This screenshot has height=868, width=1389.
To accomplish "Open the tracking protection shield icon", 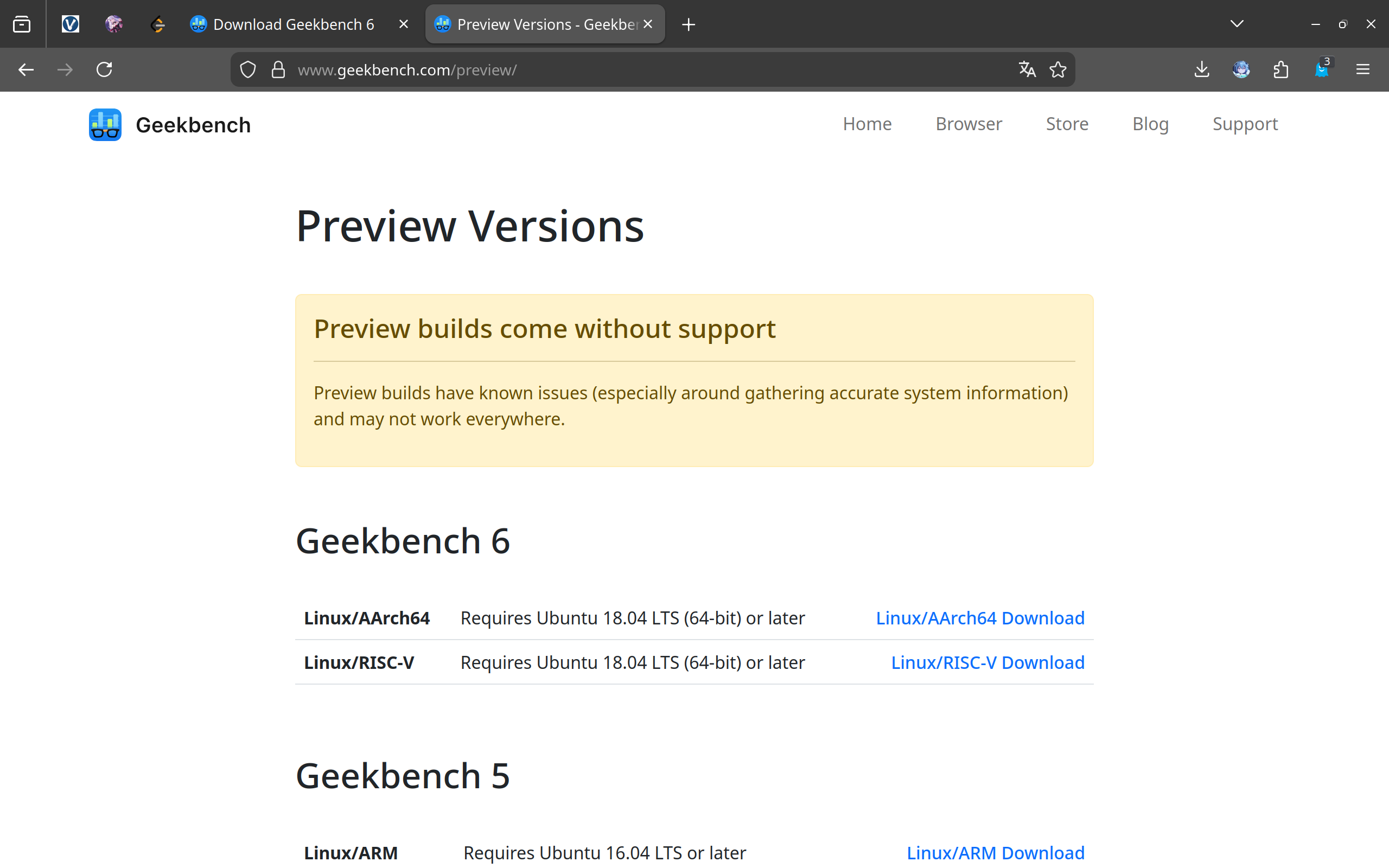I will coord(247,69).
